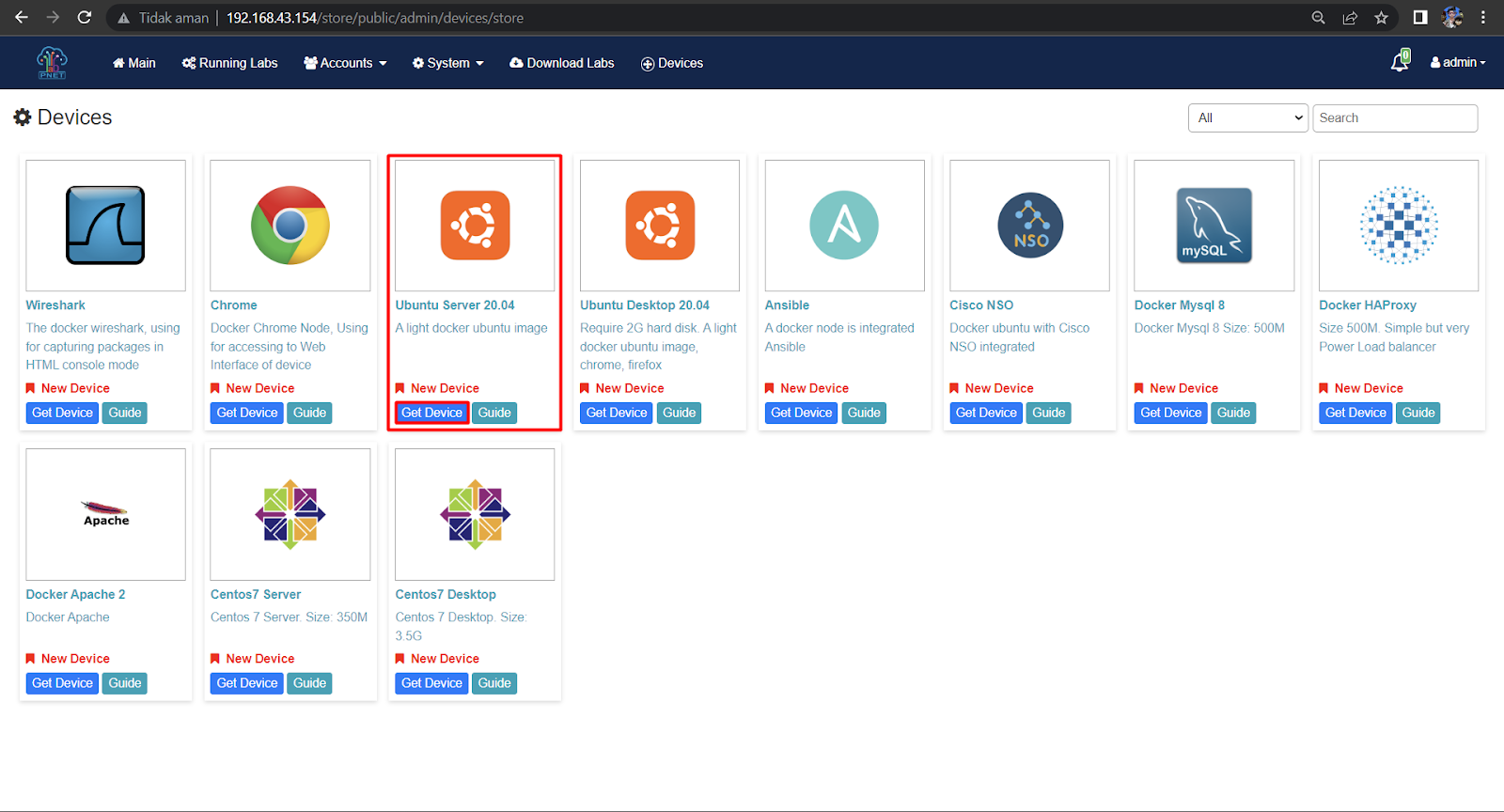Image resolution: width=1504 pixels, height=812 pixels.
Task: Open Guide for Docker Apache 2
Action: point(125,683)
